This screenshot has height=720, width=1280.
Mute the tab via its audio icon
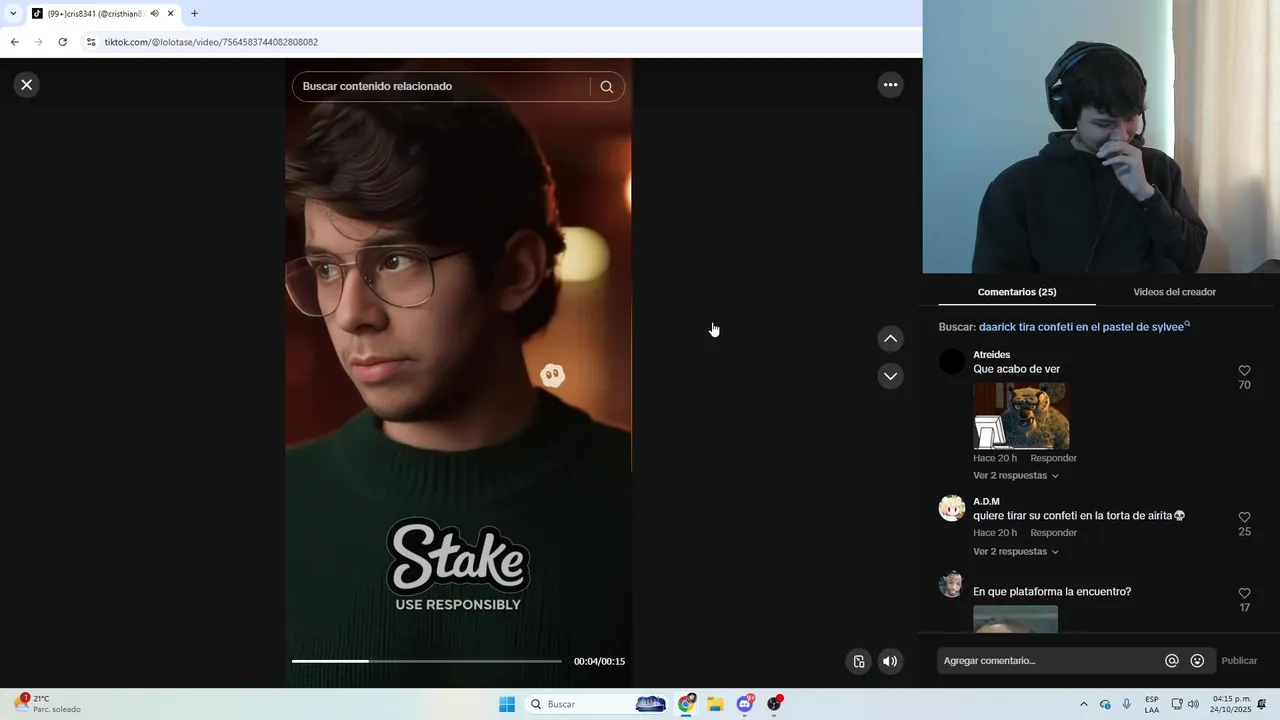155,14
